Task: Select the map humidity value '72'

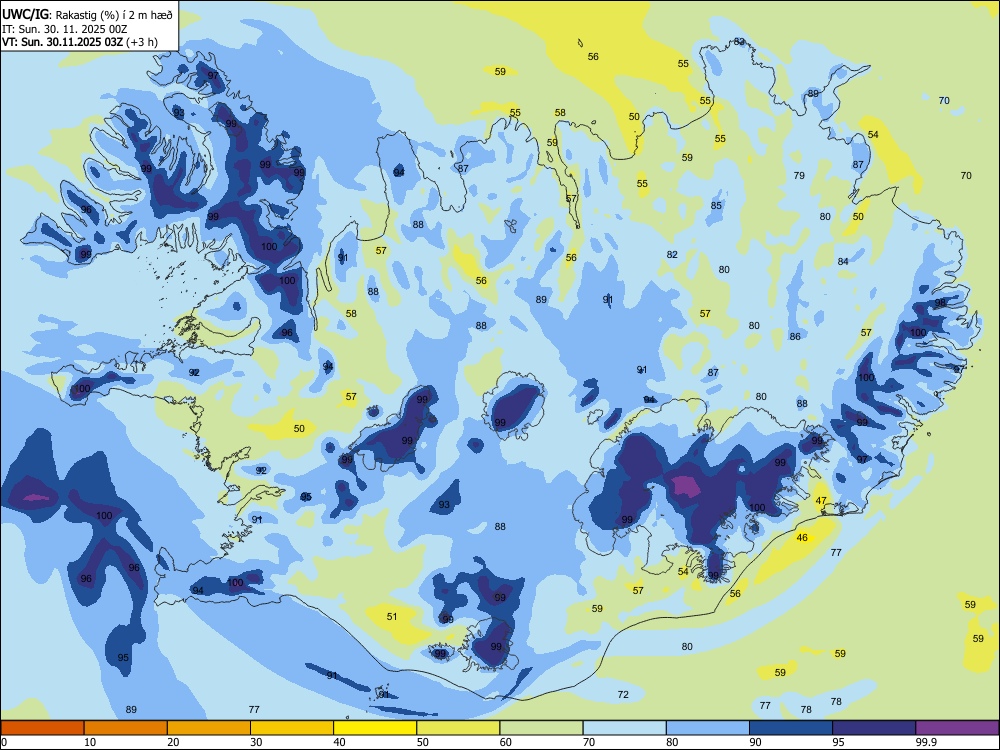Action: point(623,695)
